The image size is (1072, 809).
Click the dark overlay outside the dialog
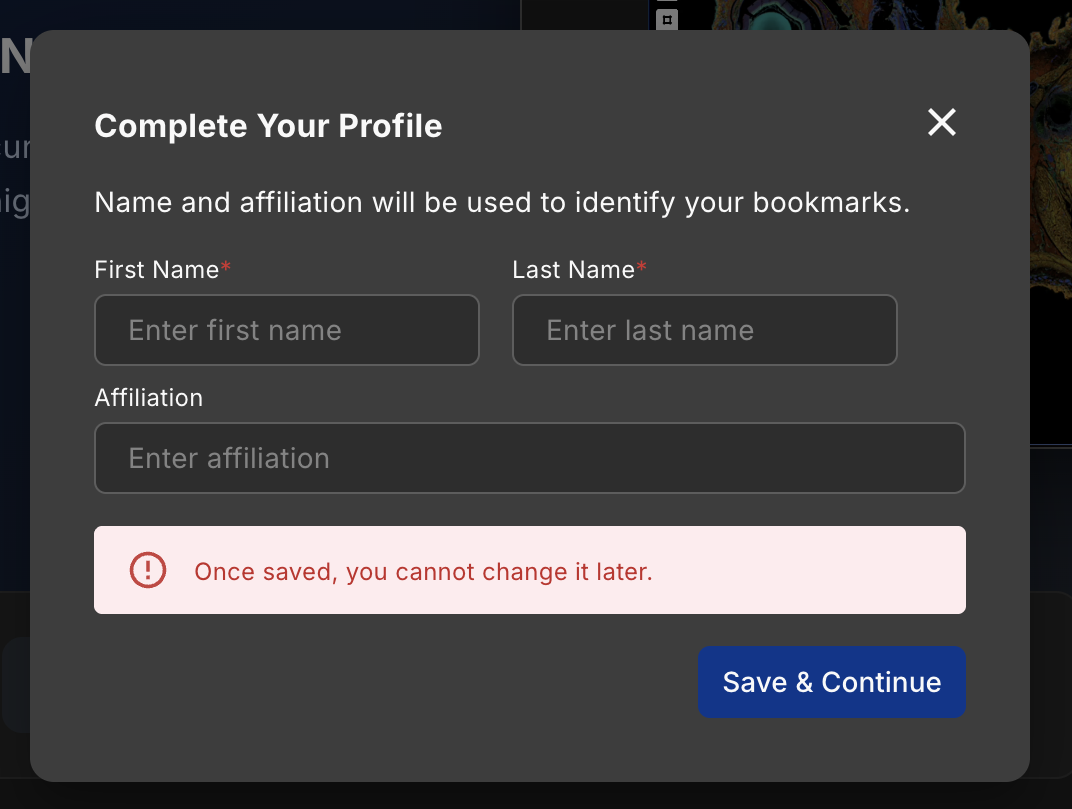click(x=15, y=400)
